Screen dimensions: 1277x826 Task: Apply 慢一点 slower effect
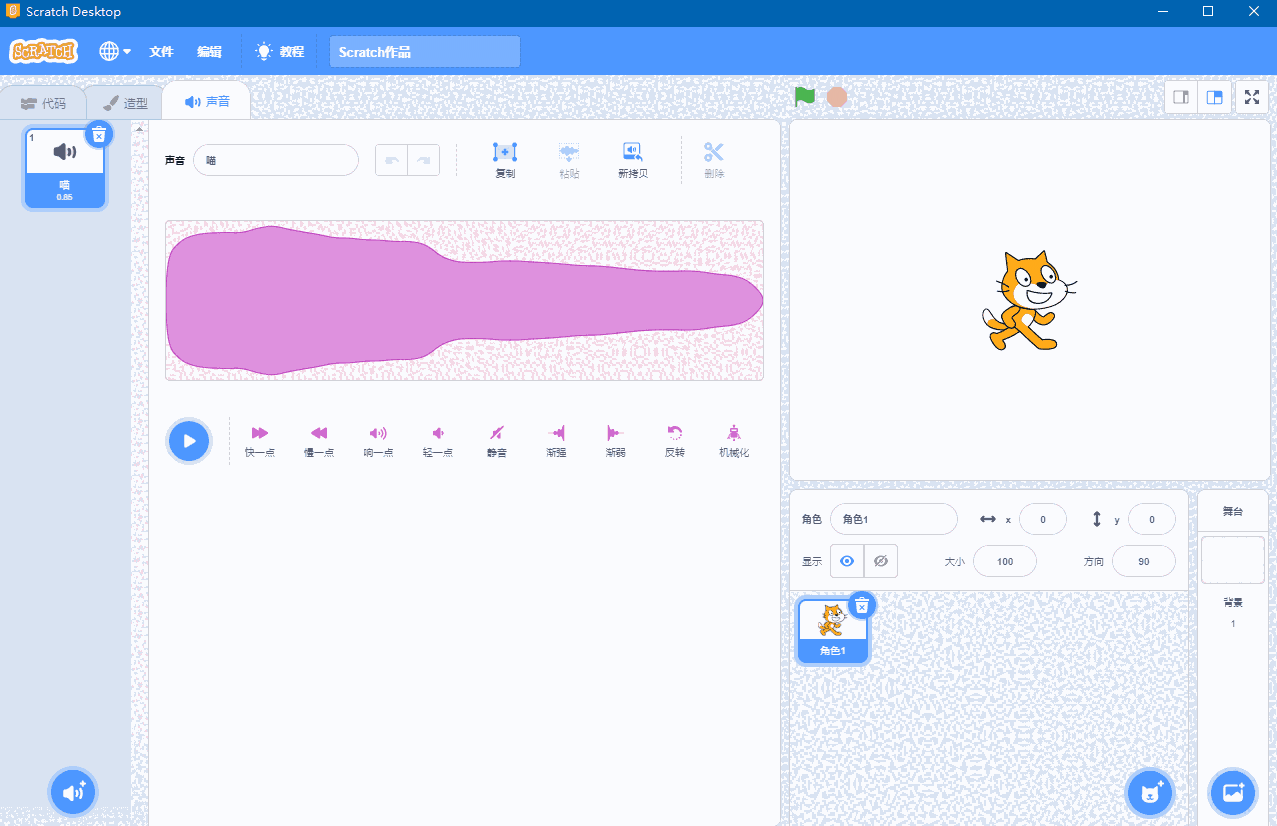[319, 440]
